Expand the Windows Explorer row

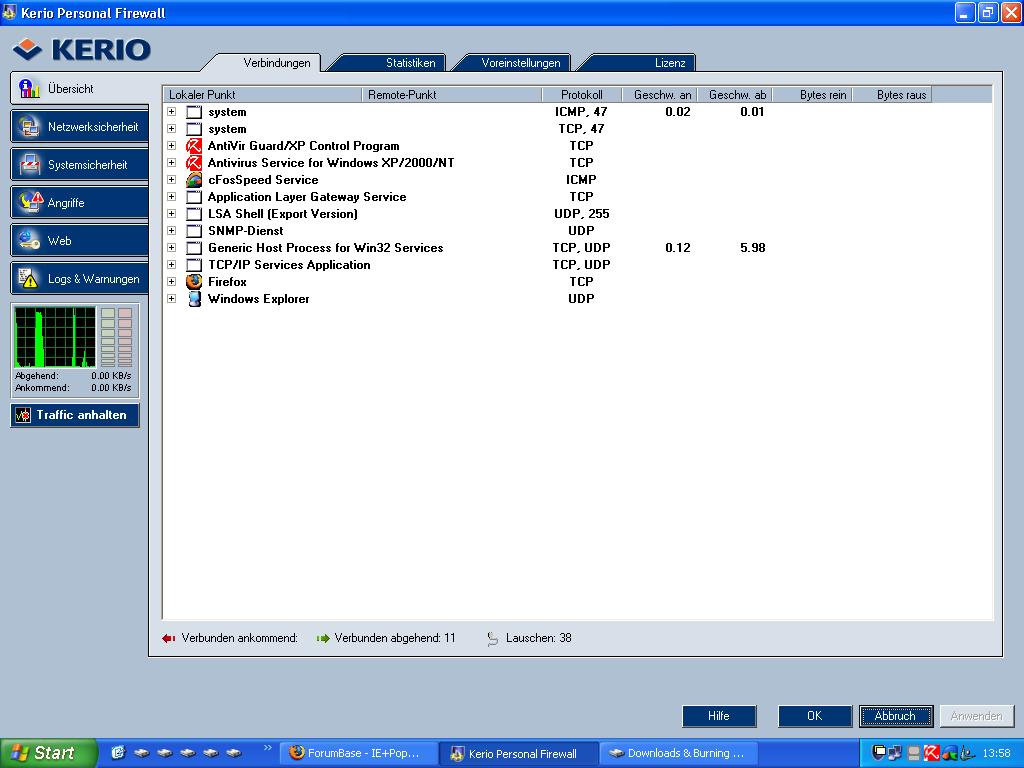[172, 298]
